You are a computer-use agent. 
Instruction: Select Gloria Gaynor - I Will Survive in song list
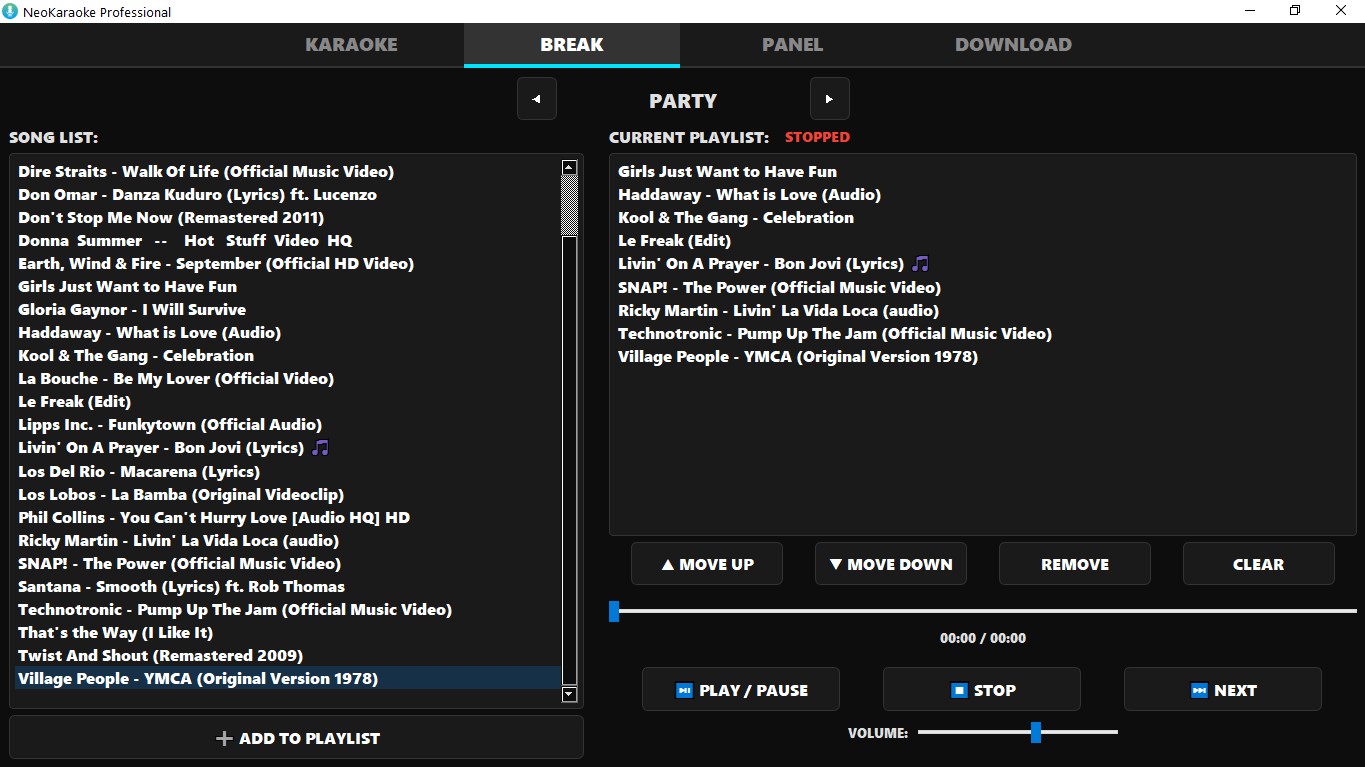[131, 309]
